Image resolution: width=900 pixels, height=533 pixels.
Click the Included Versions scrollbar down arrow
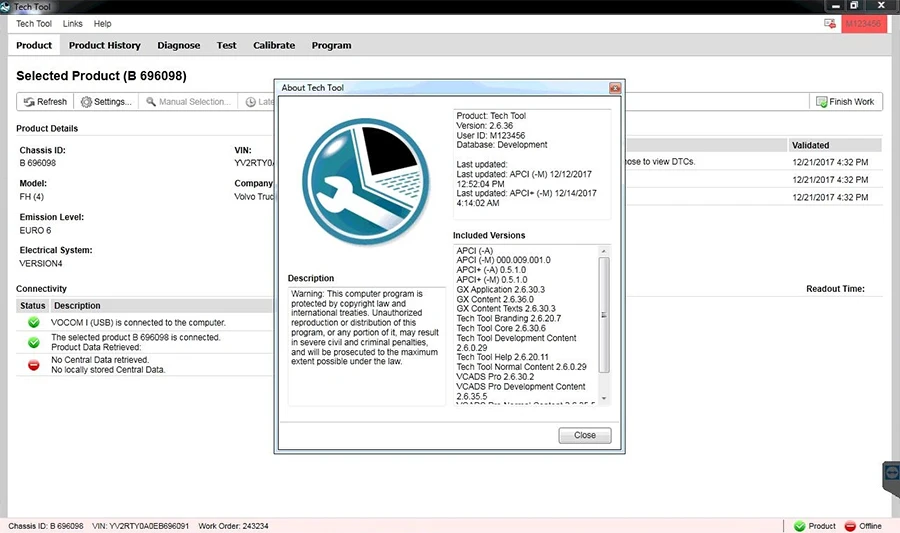604,398
